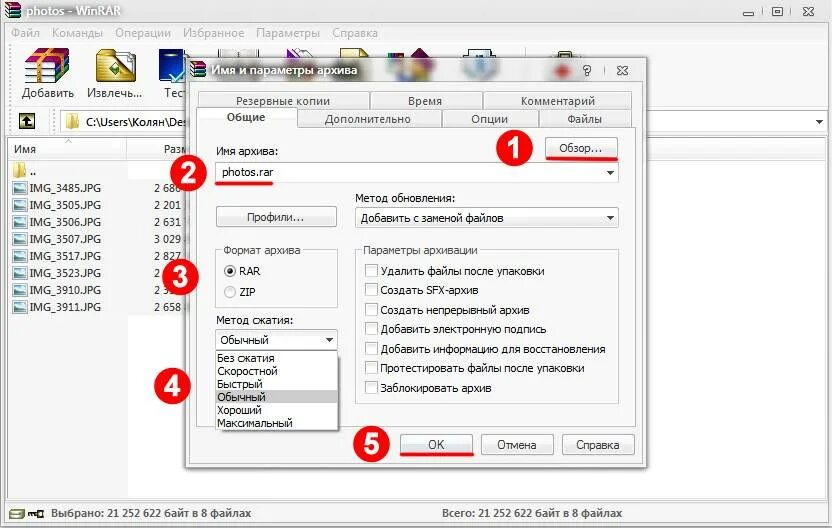Screen dimensions: 832x528
Task: Select IMG_3911.JPG file name
Action: pos(65,307)
